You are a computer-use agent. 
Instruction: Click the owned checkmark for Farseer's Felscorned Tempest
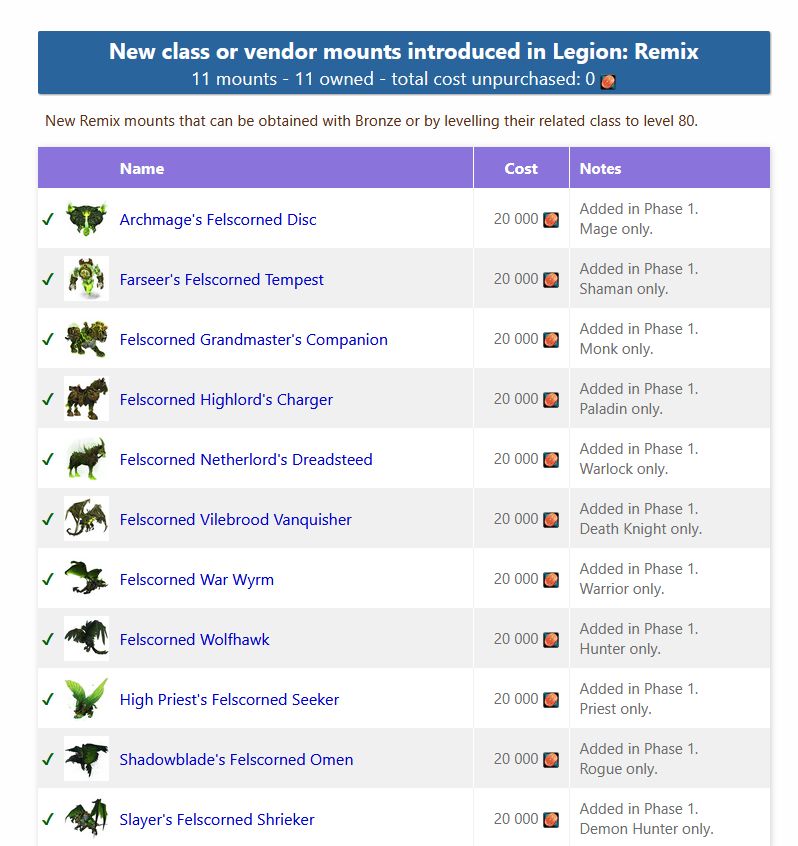click(48, 279)
